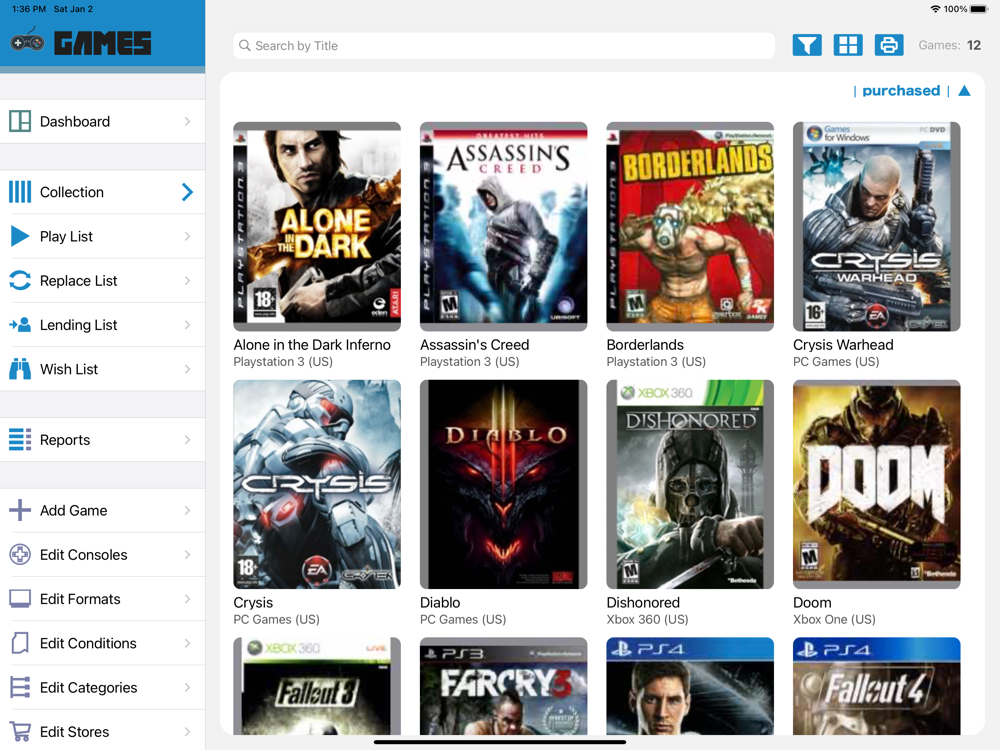Image resolution: width=1000 pixels, height=750 pixels.
Task: Click the Reports list icon
Action: 20,439
